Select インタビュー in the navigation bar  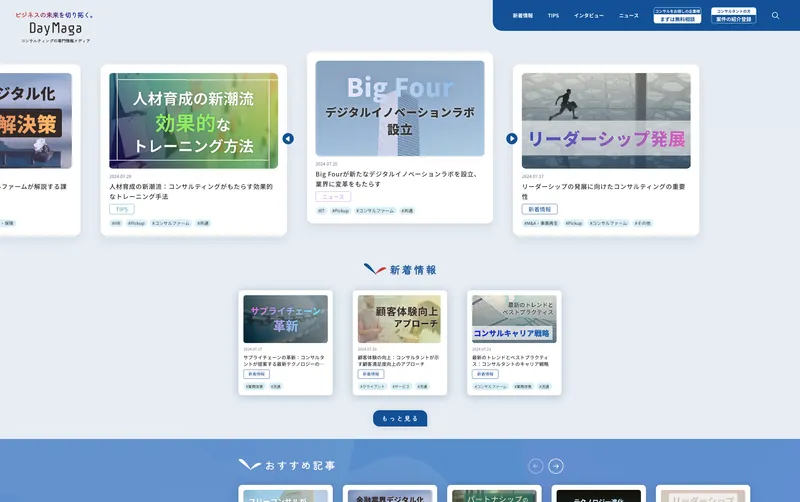(x=589, y=16)
